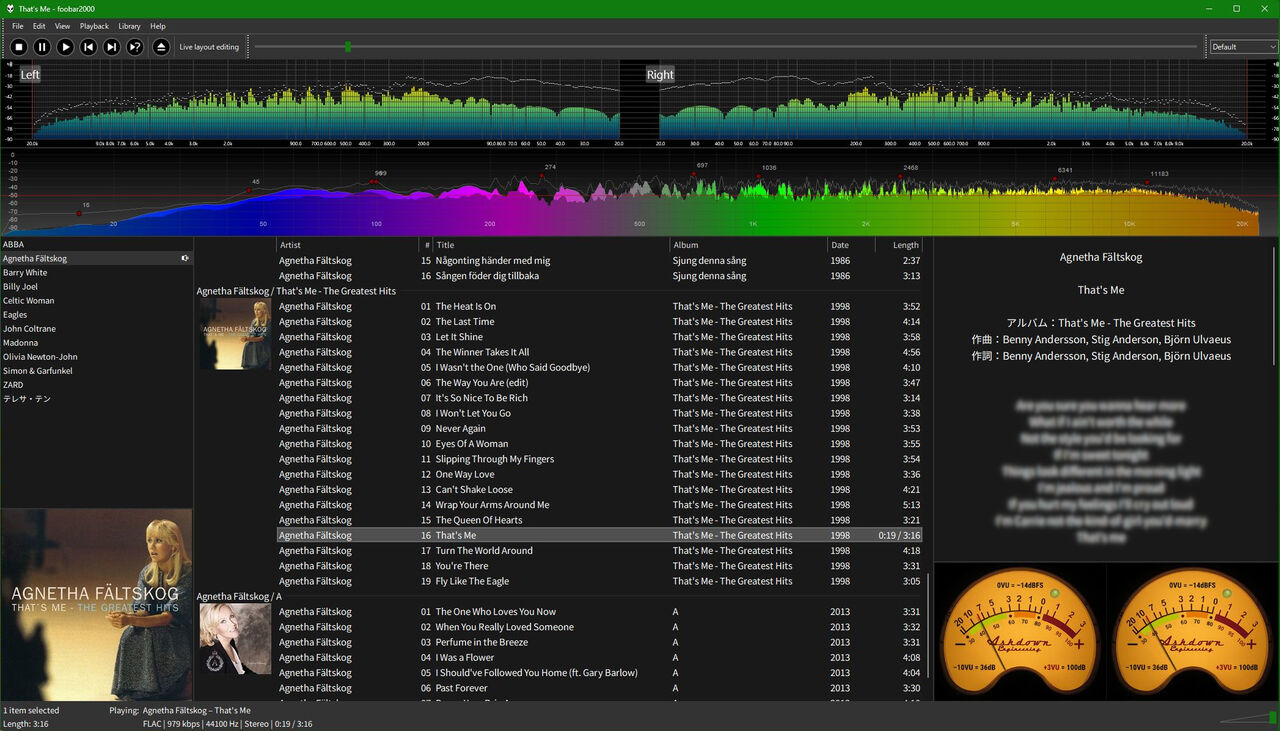Select ABBA in the artist list
The height and width of the screenshot is (731, 1280).
[14, 244]
